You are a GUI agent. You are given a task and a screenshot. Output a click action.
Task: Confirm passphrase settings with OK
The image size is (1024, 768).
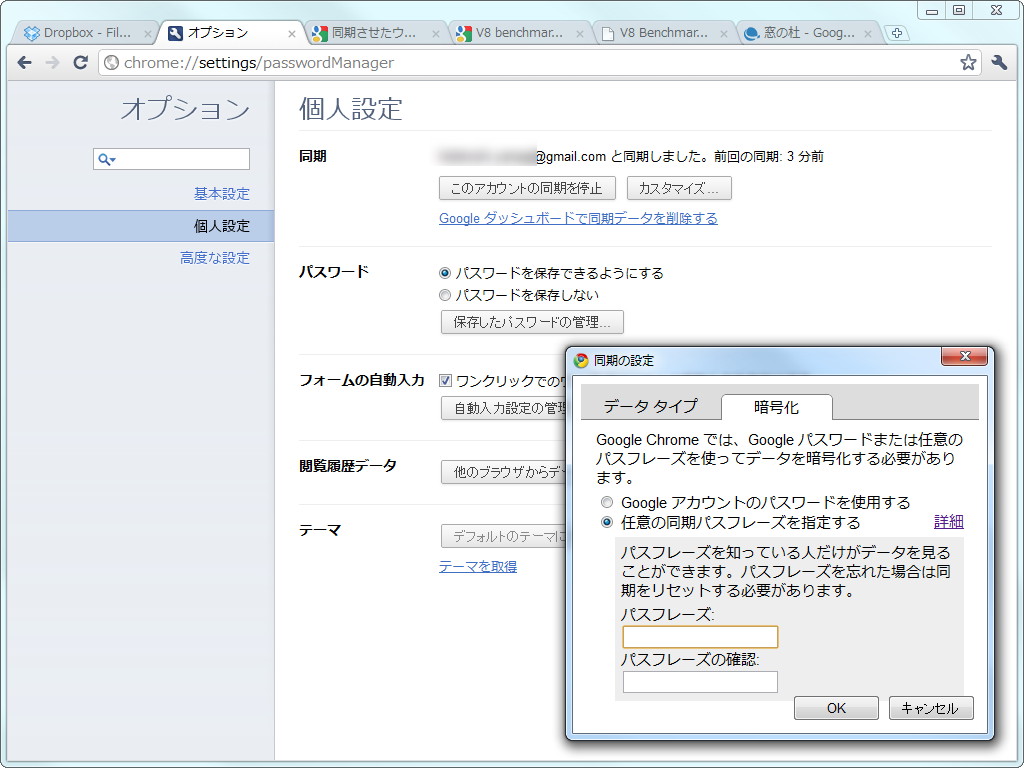836,708
